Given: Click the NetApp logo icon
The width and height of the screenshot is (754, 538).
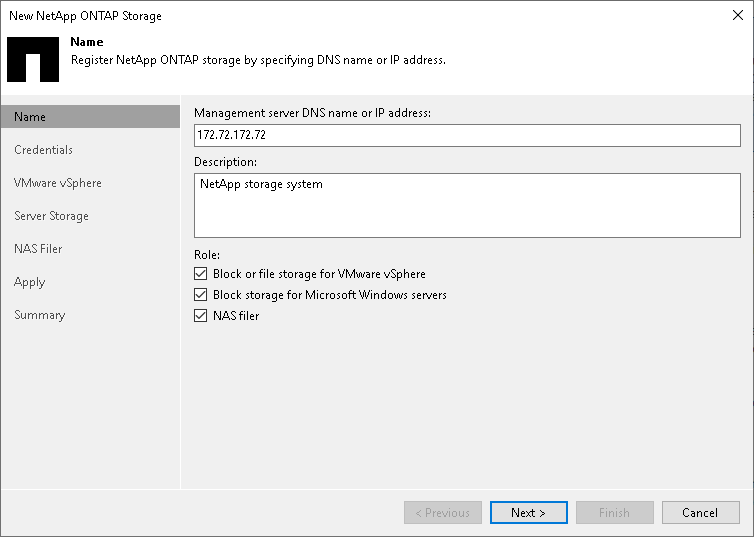Looking at the screenshot, I should point(33,59).
